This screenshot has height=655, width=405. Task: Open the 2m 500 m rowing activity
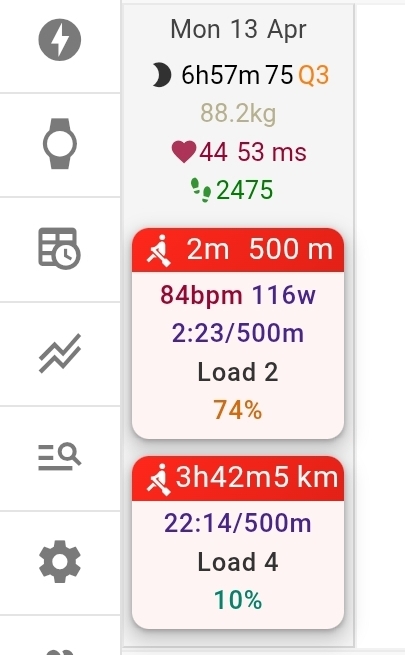point(238,333)
